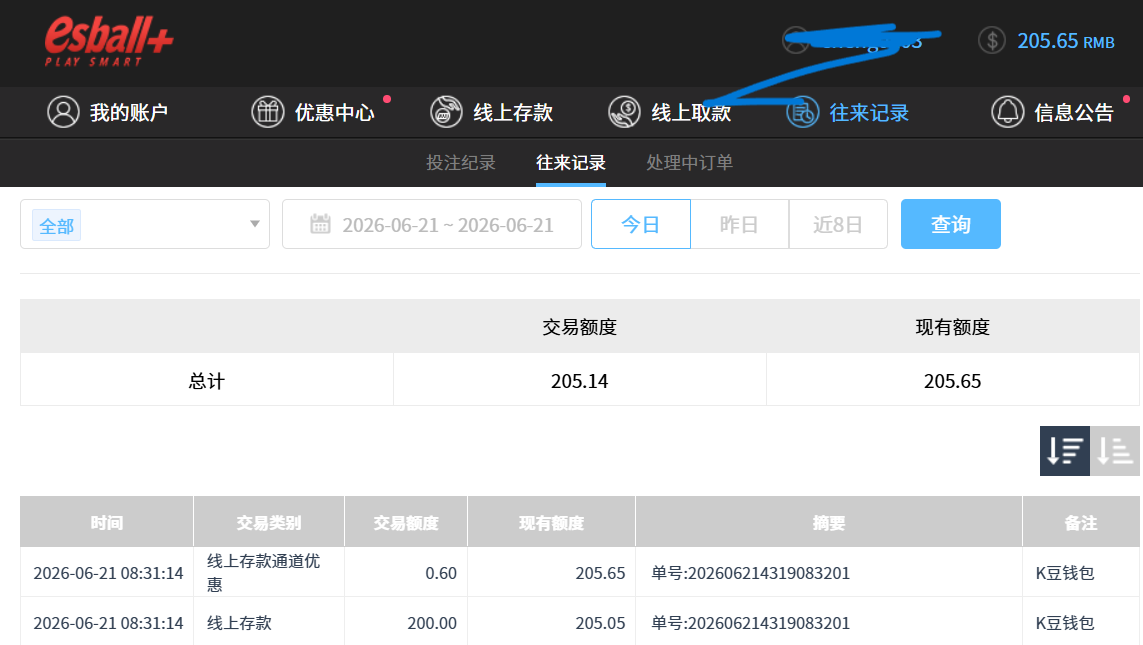Click the 线上存款 deposit icon
The width and height of the screenshot is (1143, 645).
446,112
